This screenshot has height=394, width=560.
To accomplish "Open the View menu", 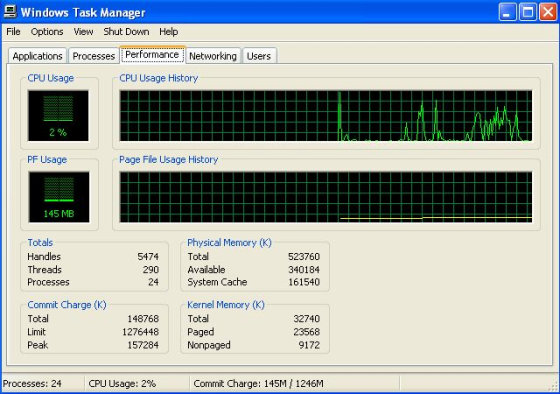I will click(83, 32).
